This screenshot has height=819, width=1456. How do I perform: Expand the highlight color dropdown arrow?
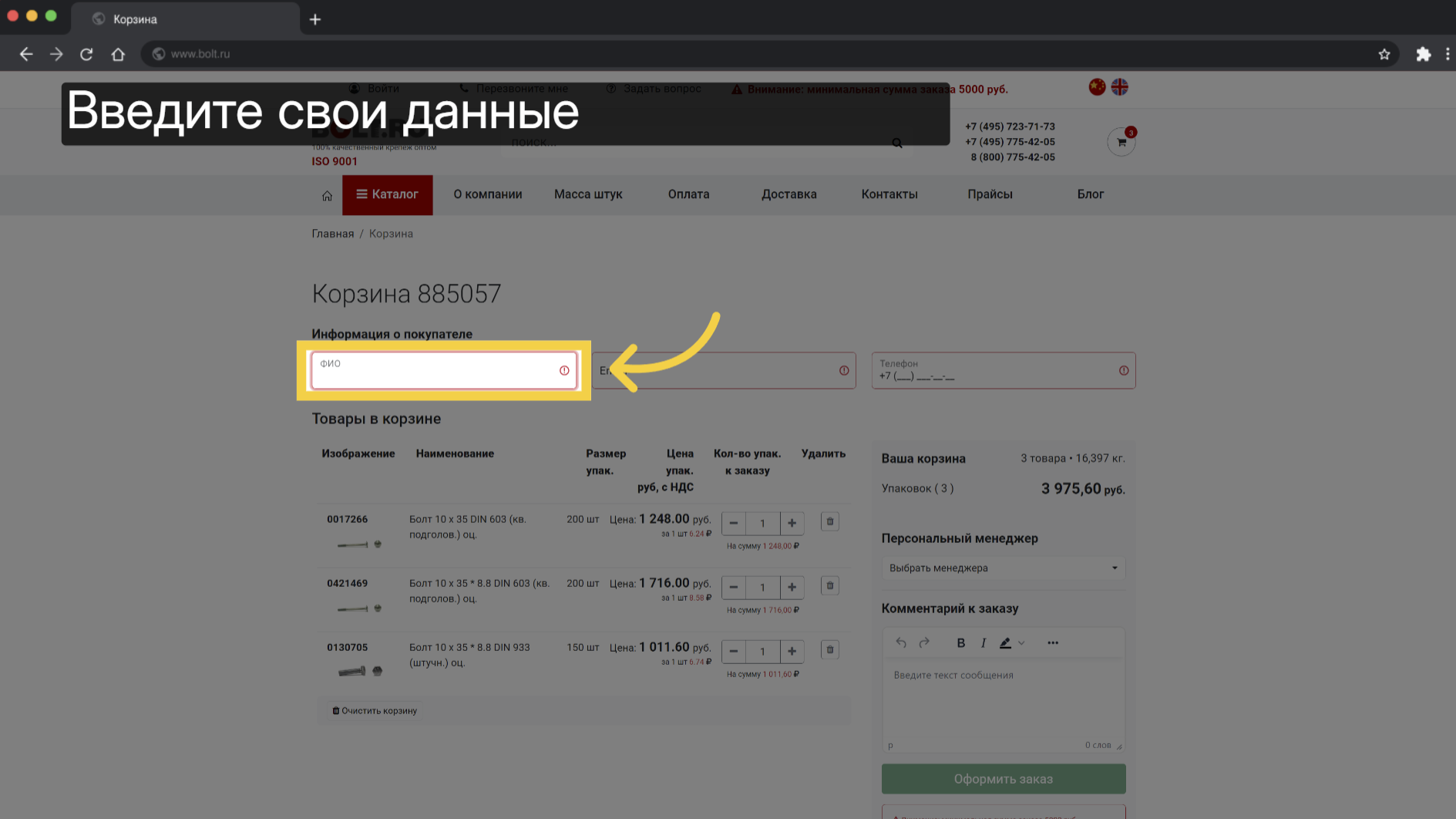coord(1022,642)
